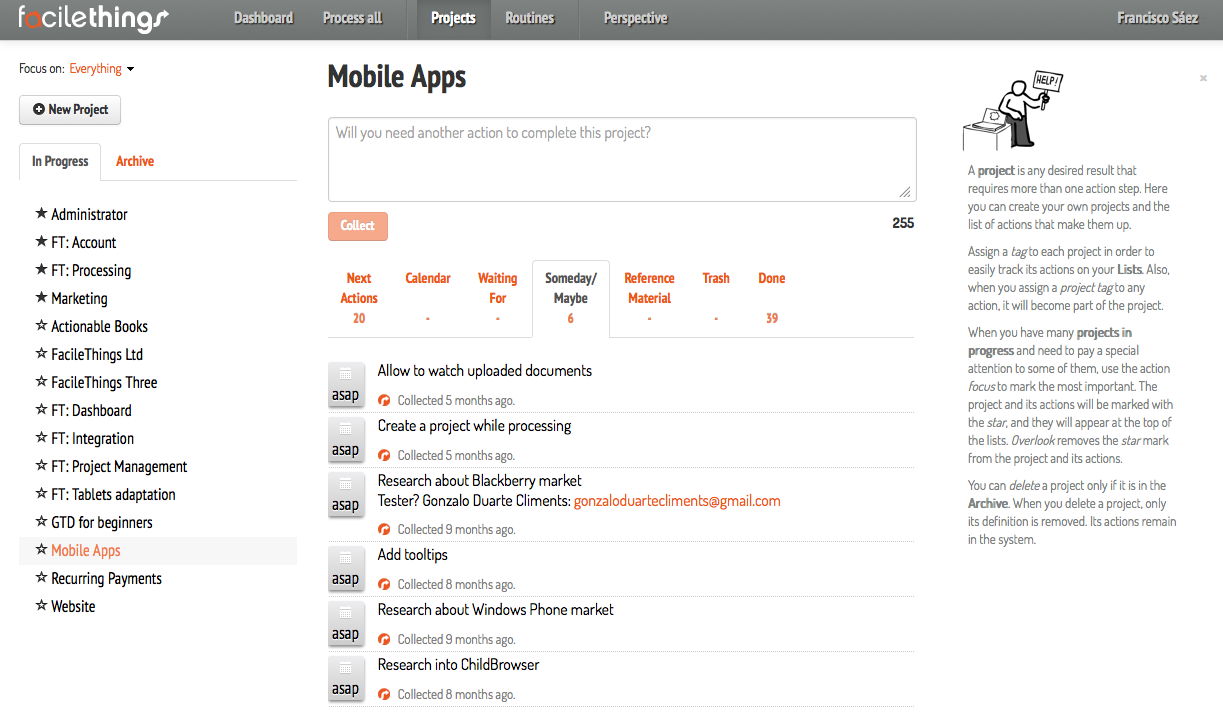Toggle star on Recurring Payments project
Image resolution: width=1223 pixels, height=720 pixels.
41,578
